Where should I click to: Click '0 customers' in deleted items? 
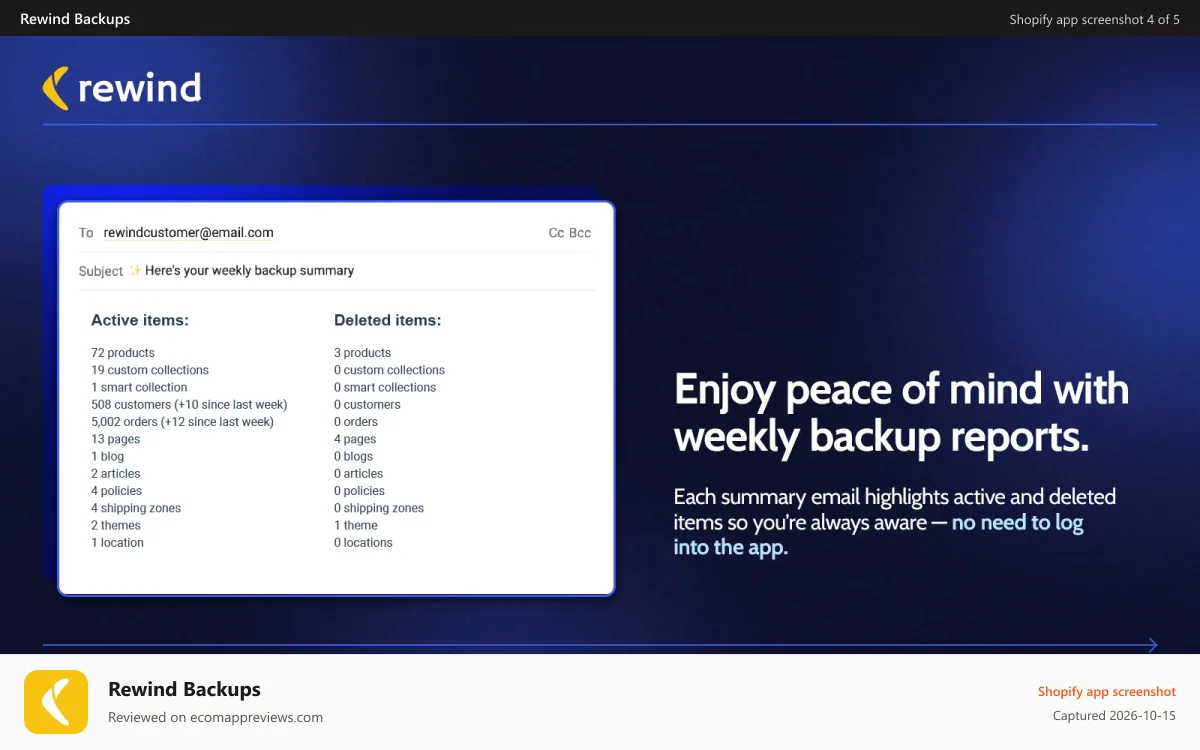tap(367, 405)
